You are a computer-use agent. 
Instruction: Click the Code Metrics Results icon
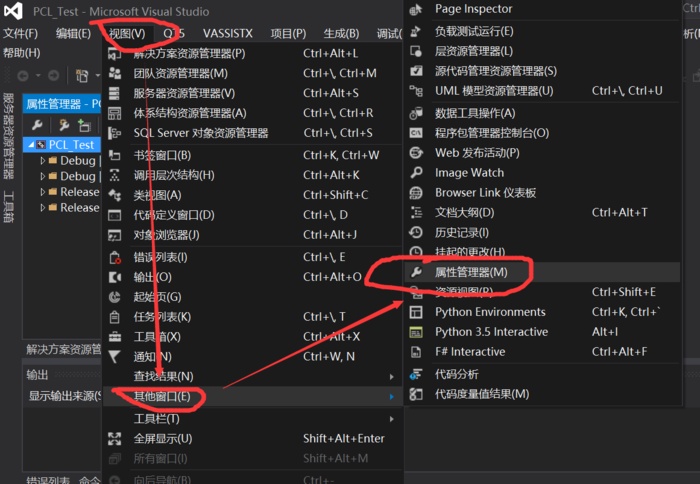click(416, 394)
